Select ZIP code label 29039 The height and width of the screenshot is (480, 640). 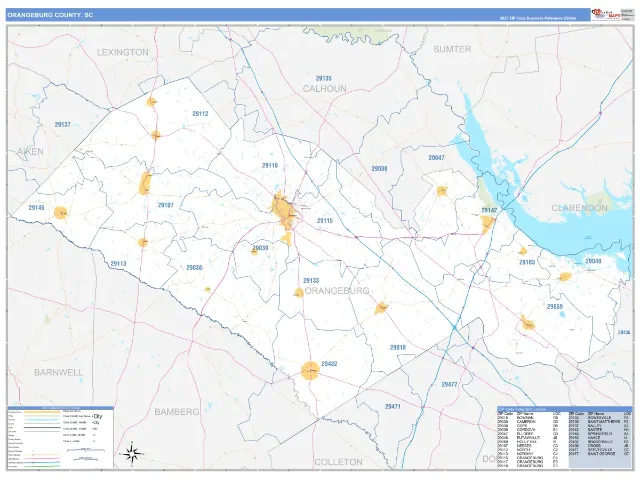[x=260, y=248]
